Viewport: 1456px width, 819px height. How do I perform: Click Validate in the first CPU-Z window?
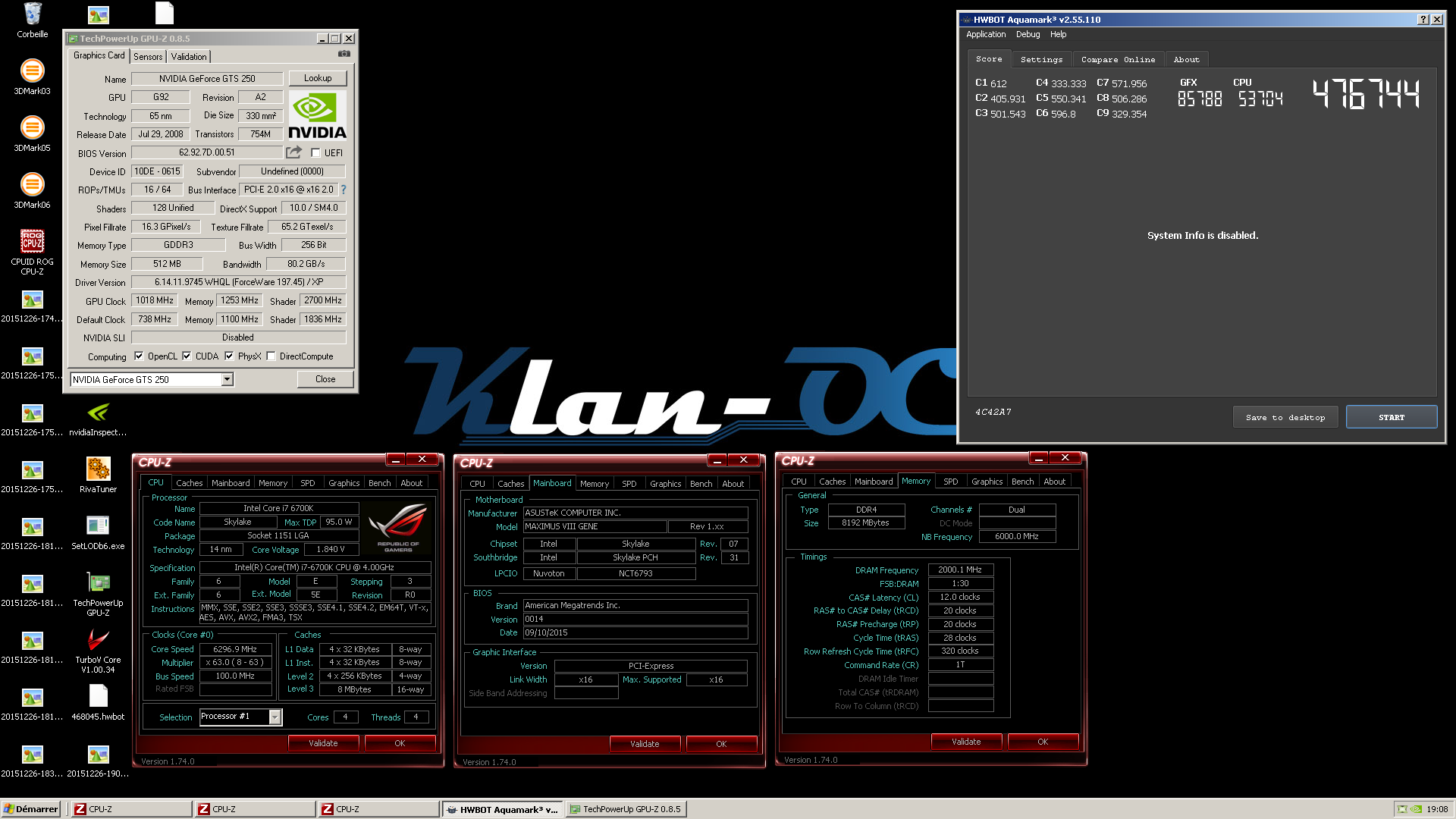[323, 743]
